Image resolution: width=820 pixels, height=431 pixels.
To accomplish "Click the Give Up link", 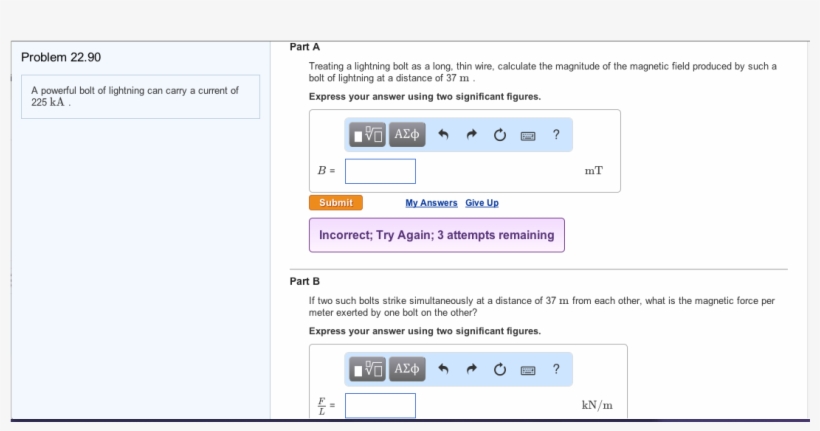I will tap(482, 203).
